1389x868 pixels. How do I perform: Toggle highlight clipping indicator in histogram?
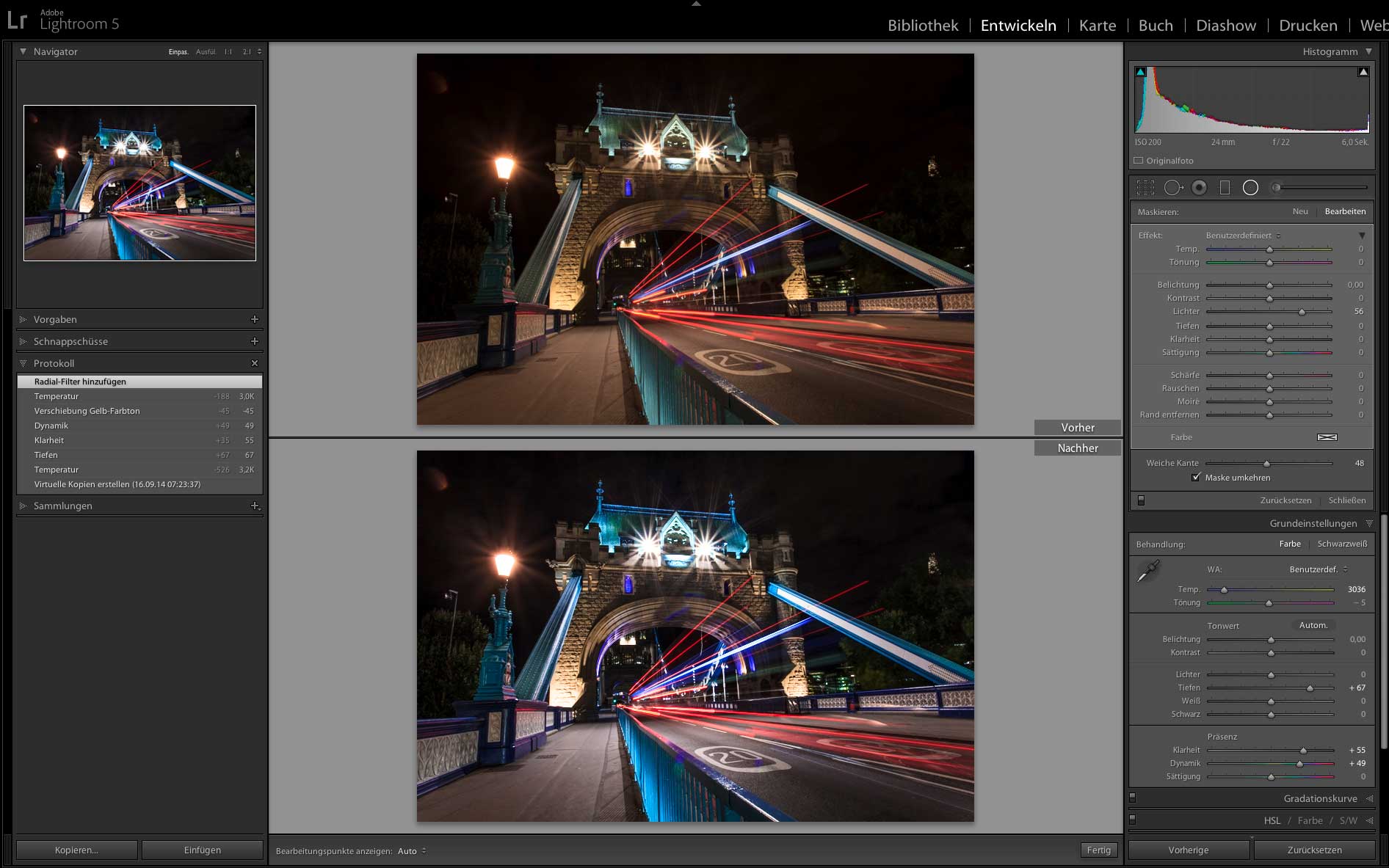1363,72
